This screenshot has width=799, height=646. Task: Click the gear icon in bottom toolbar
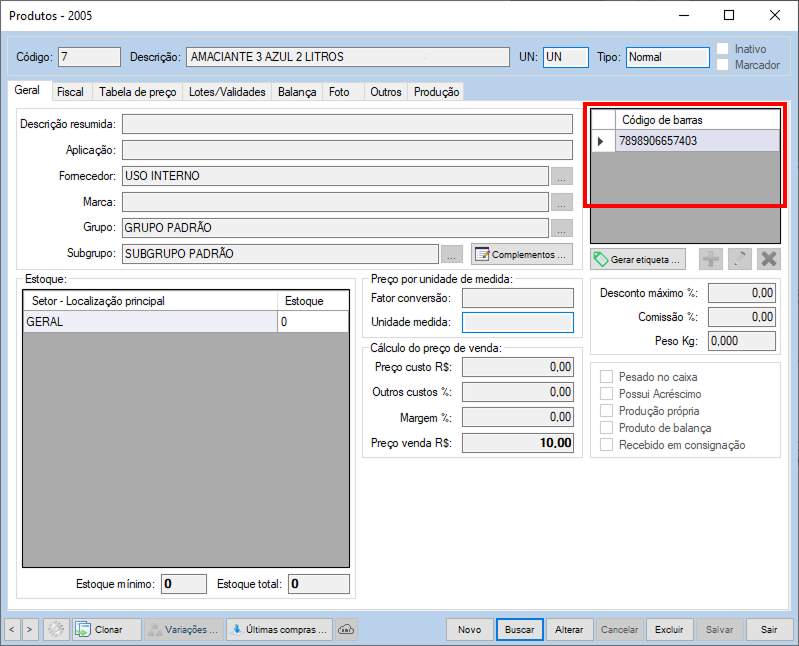(56, 630)
